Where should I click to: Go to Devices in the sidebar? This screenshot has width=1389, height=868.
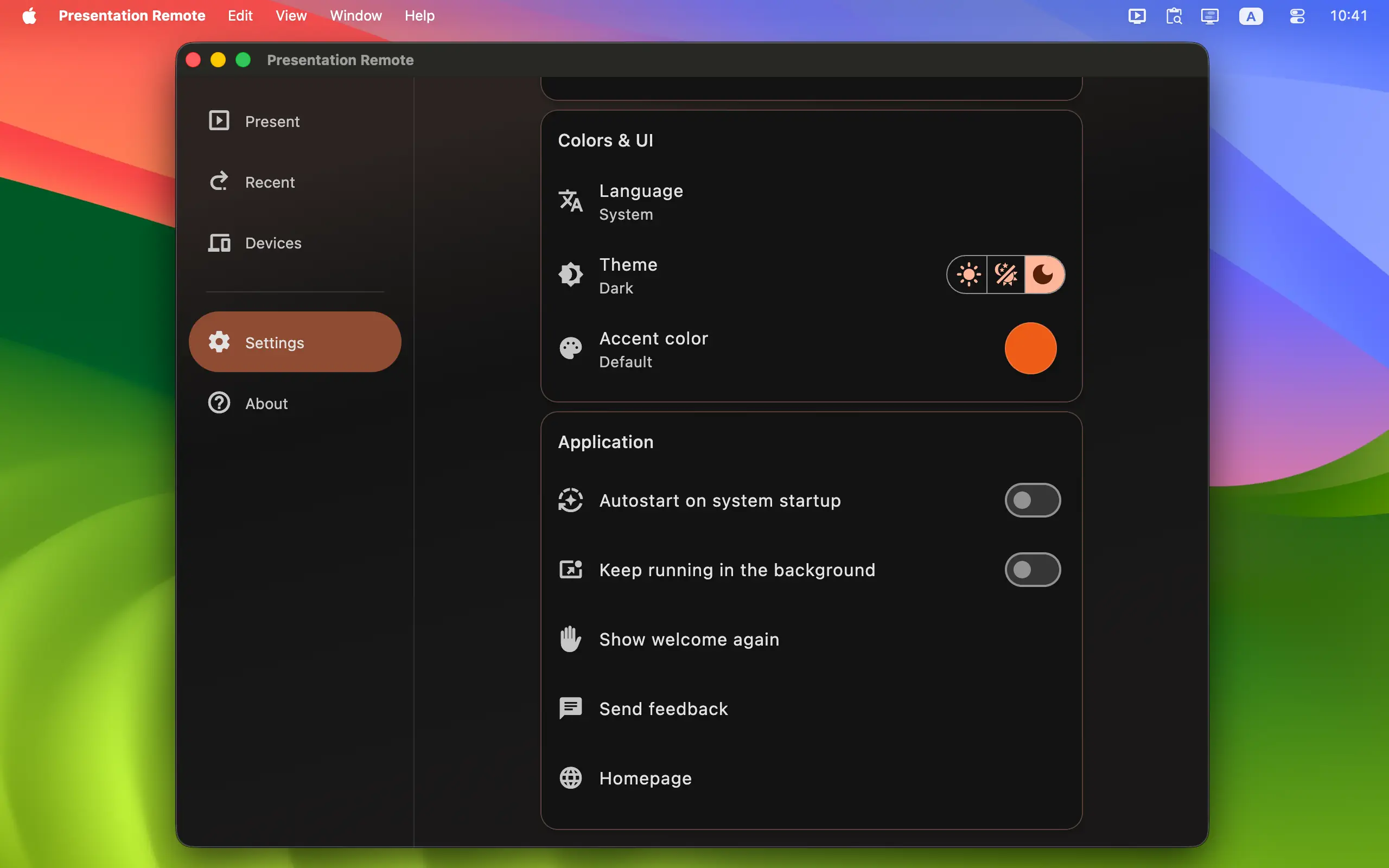pos(295,243)
